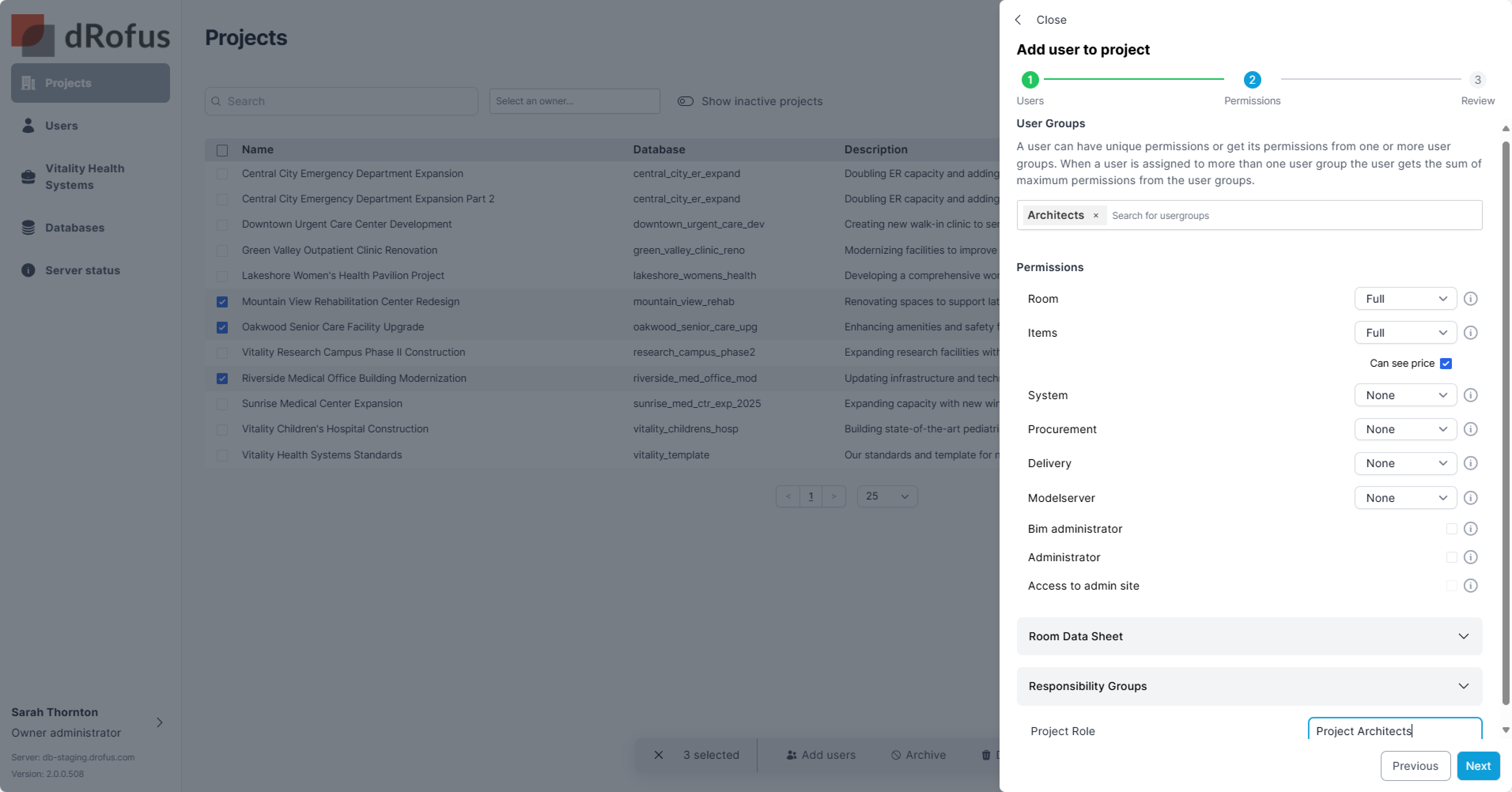Viewport: 1512px width, 792px height.
Task: Click the Search projects field
Action: [341, 101]
